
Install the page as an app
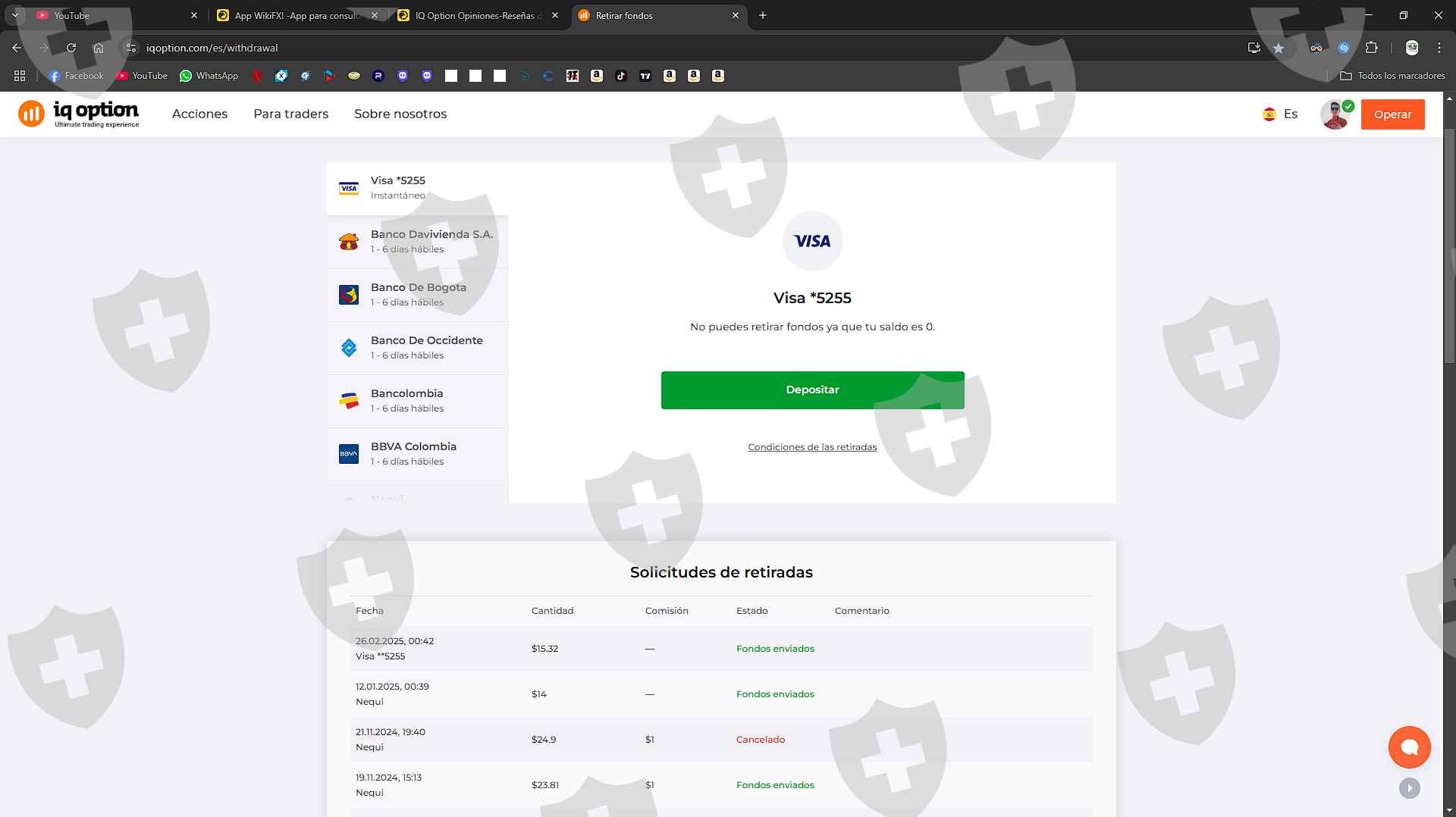click(x=1254, y=48)
